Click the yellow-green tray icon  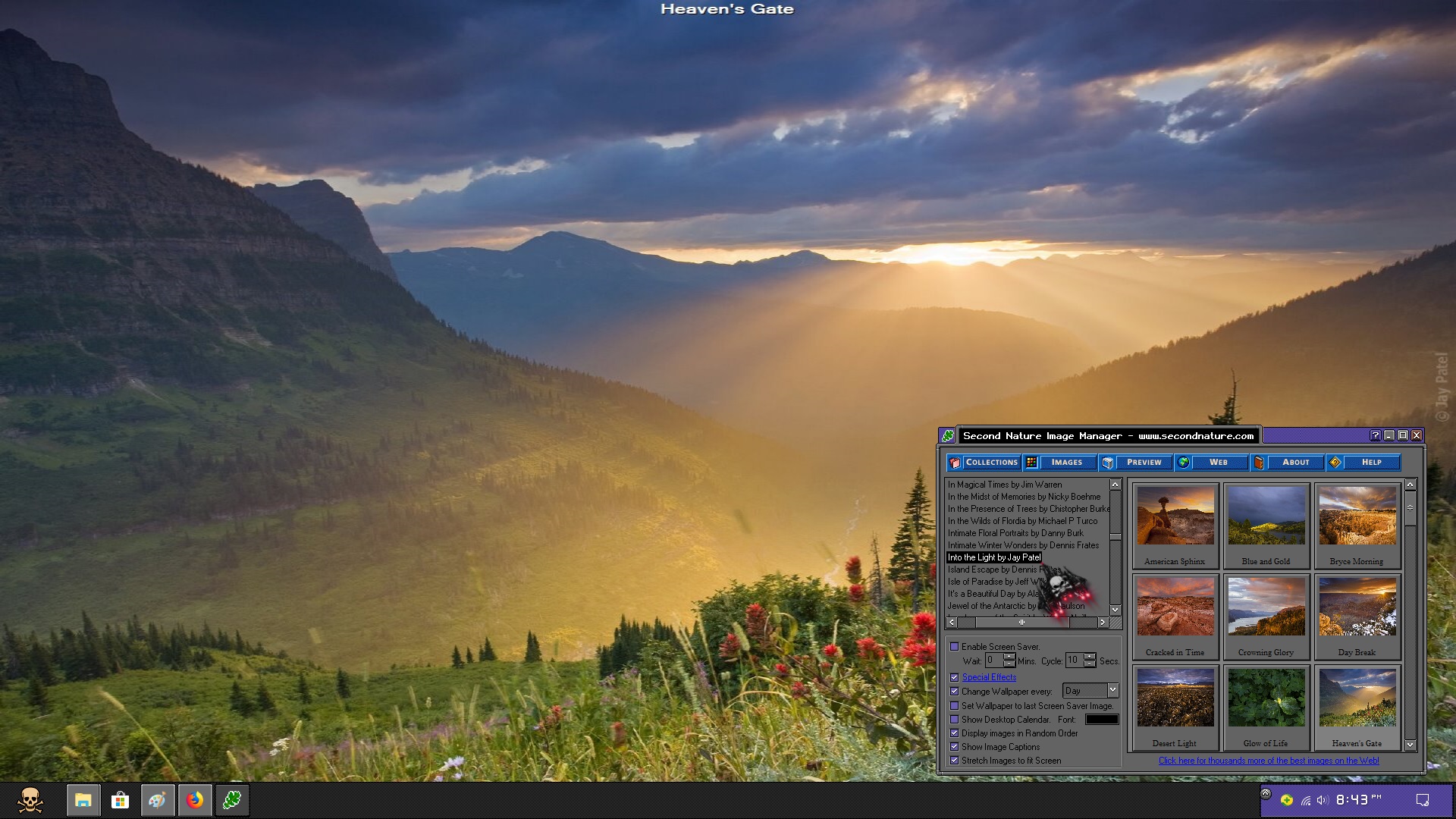point(1287,800)
